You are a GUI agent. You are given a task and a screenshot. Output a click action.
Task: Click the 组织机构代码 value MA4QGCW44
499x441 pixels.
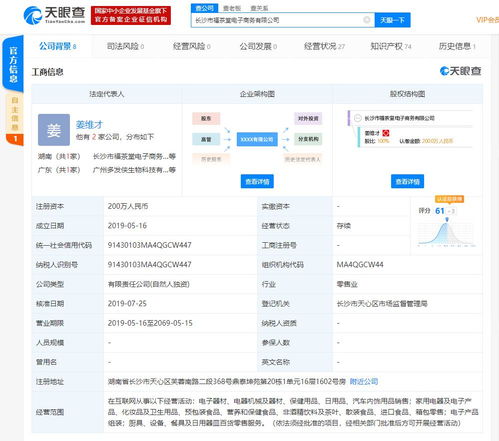point(360,265)
